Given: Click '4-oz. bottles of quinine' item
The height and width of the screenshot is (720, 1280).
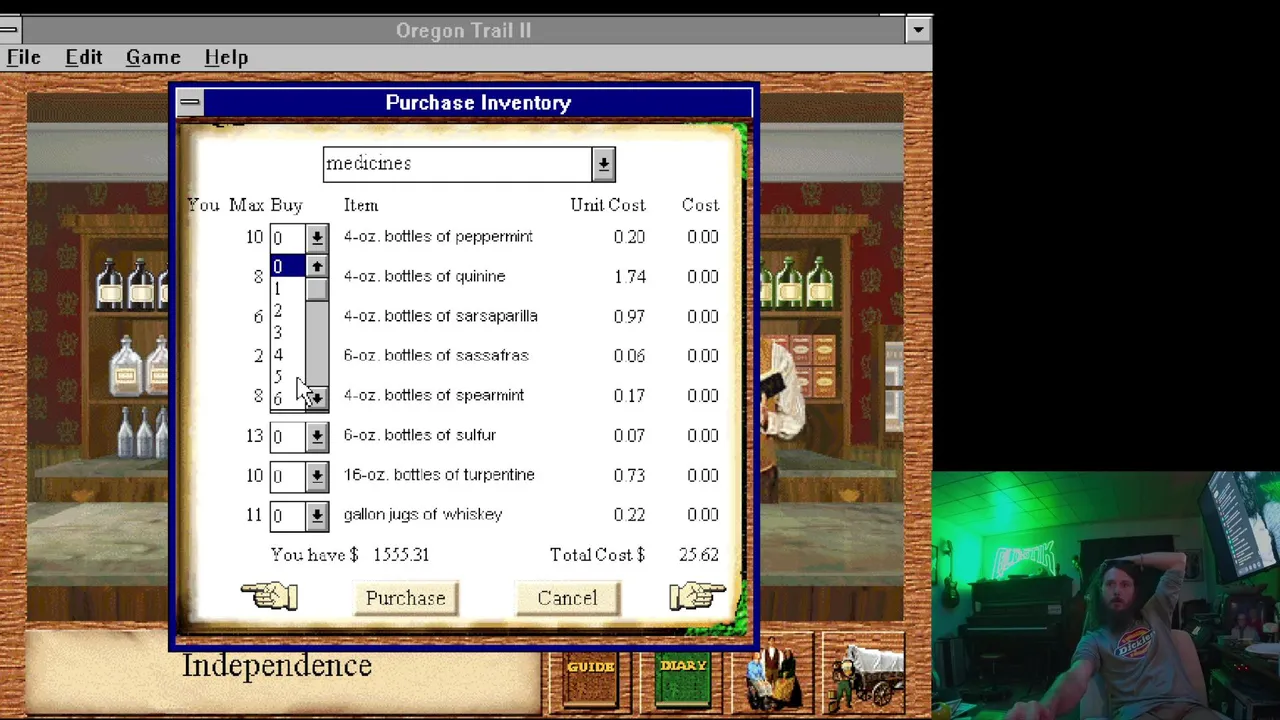Looking at the screenshot, I should coord(424,276).
